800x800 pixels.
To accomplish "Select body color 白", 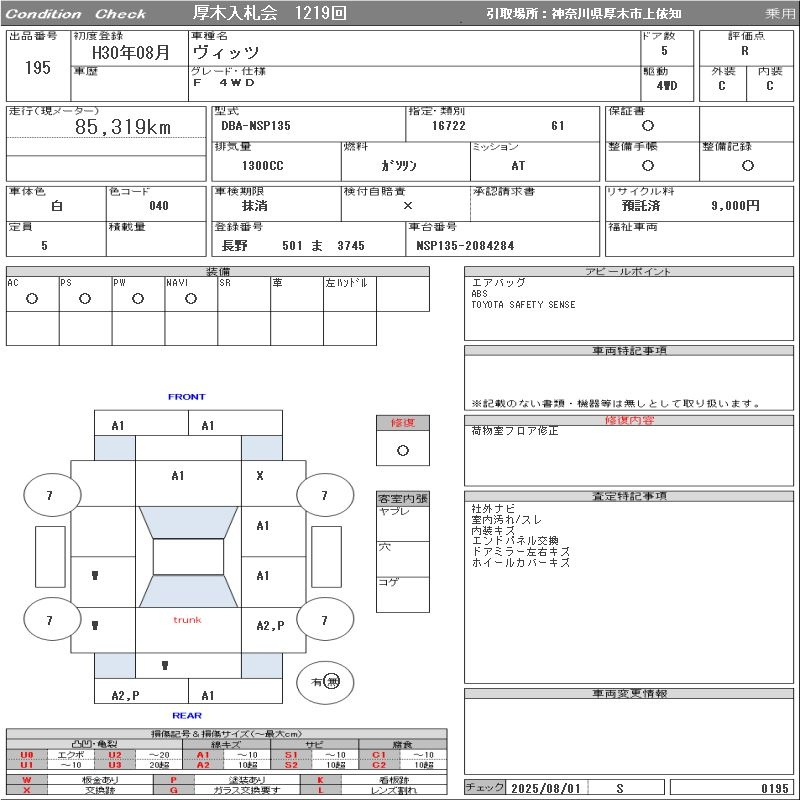I will [x=57, y=206].
